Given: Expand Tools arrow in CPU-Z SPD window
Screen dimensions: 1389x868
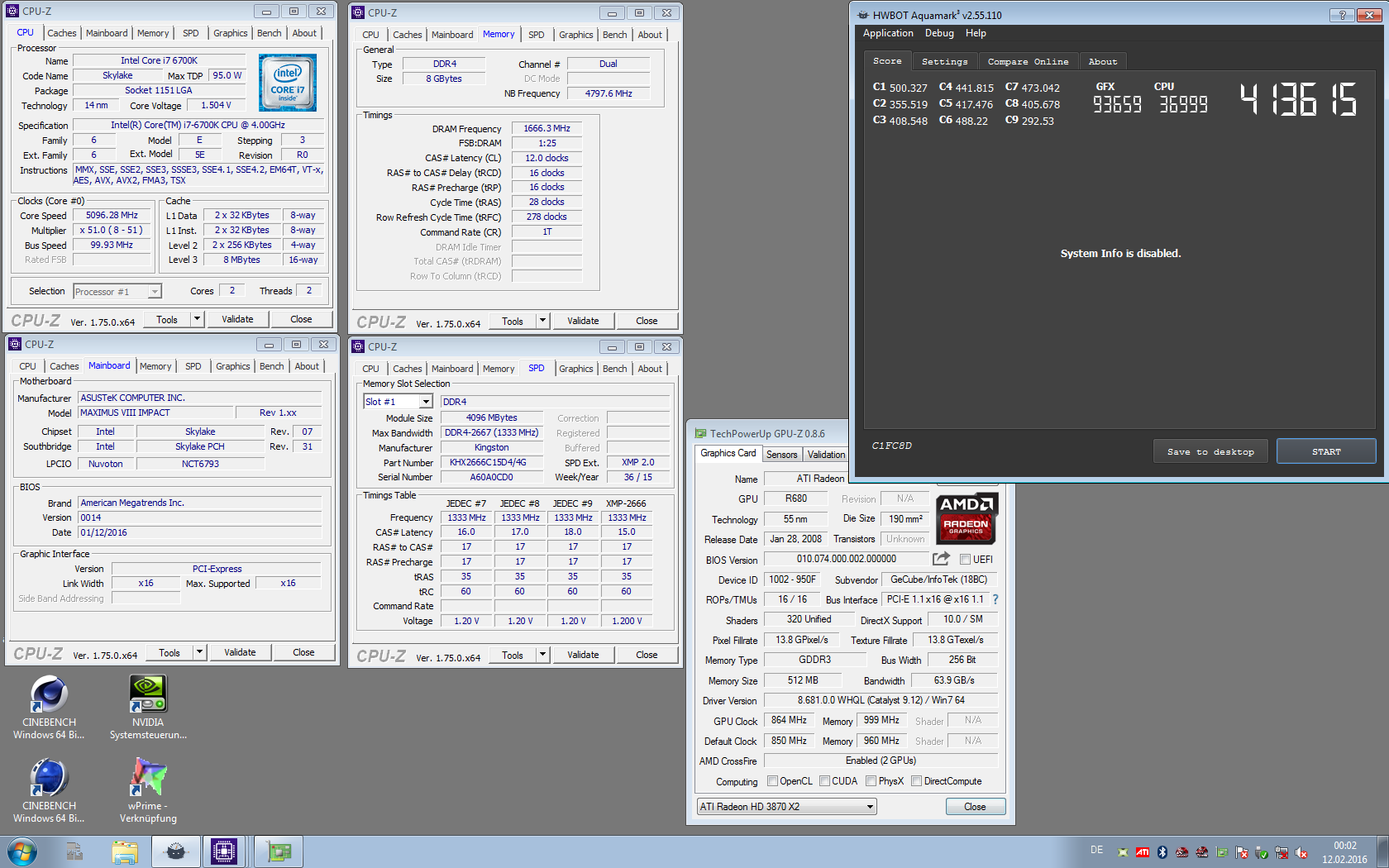Looking at the screenshot, I should [x=542, y=655].
